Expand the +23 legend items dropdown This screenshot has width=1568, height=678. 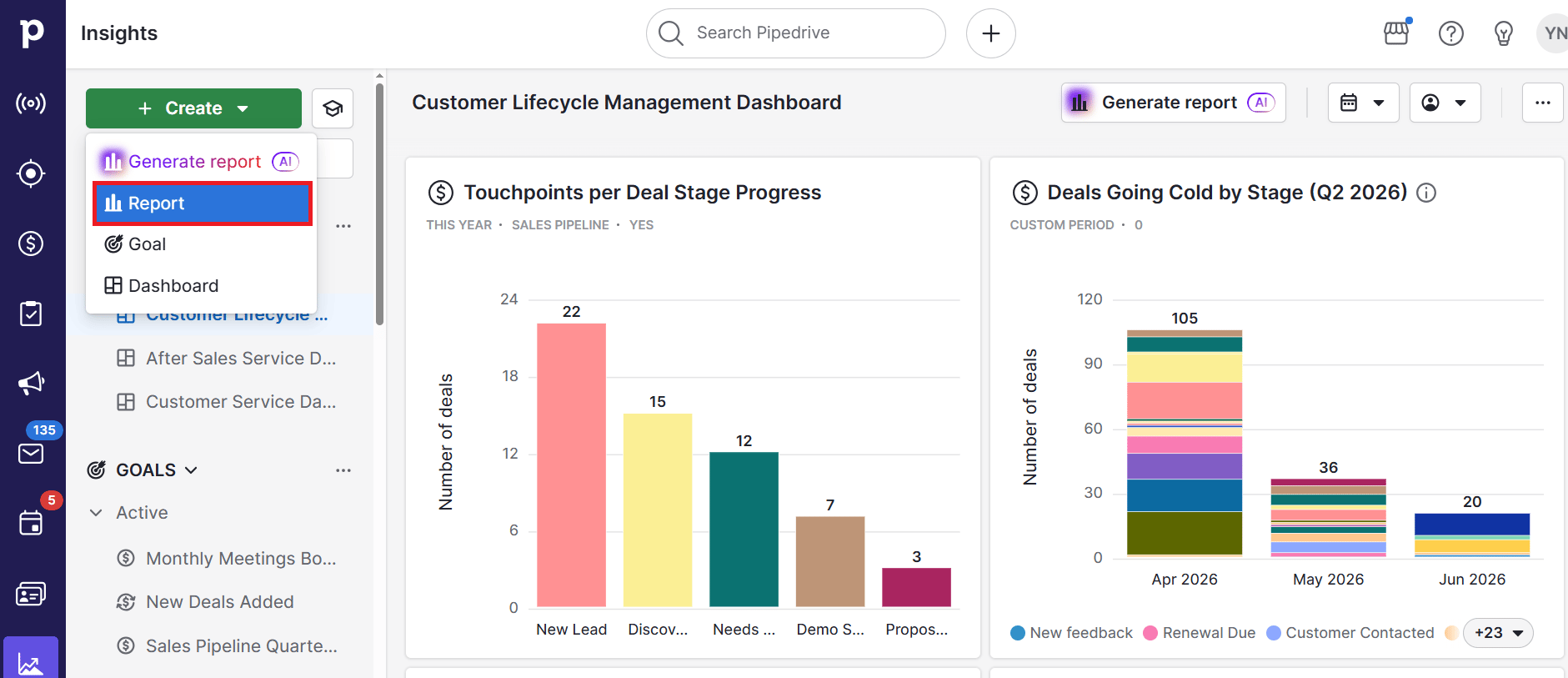1498,633
